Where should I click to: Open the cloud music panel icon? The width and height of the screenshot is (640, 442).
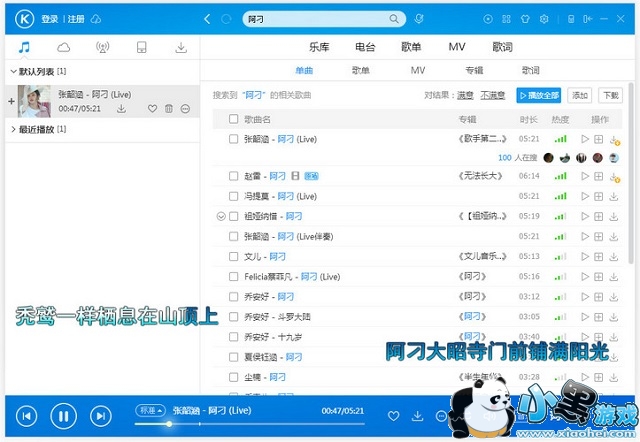64,47
